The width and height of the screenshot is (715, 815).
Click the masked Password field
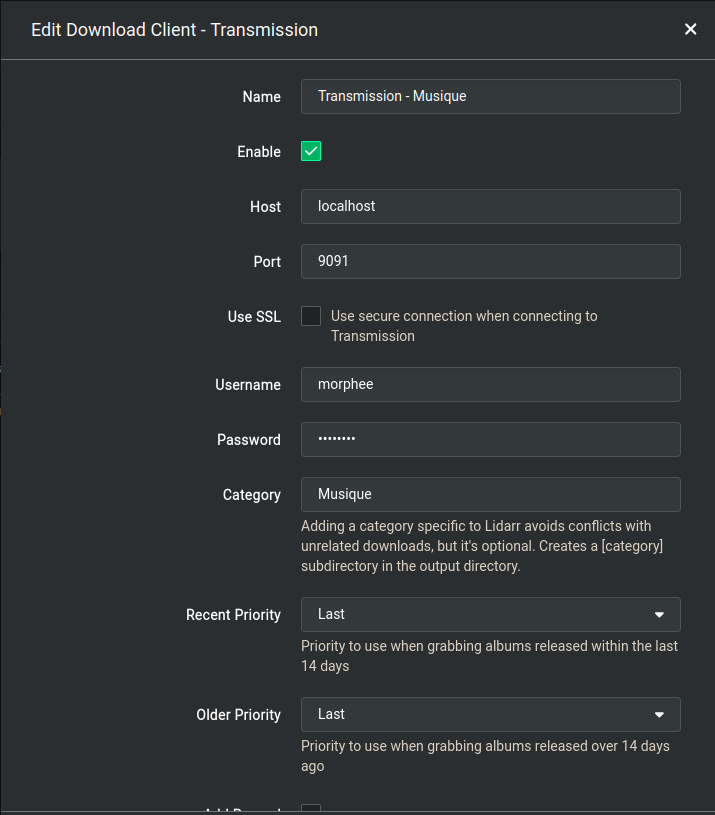click(490, 439)
